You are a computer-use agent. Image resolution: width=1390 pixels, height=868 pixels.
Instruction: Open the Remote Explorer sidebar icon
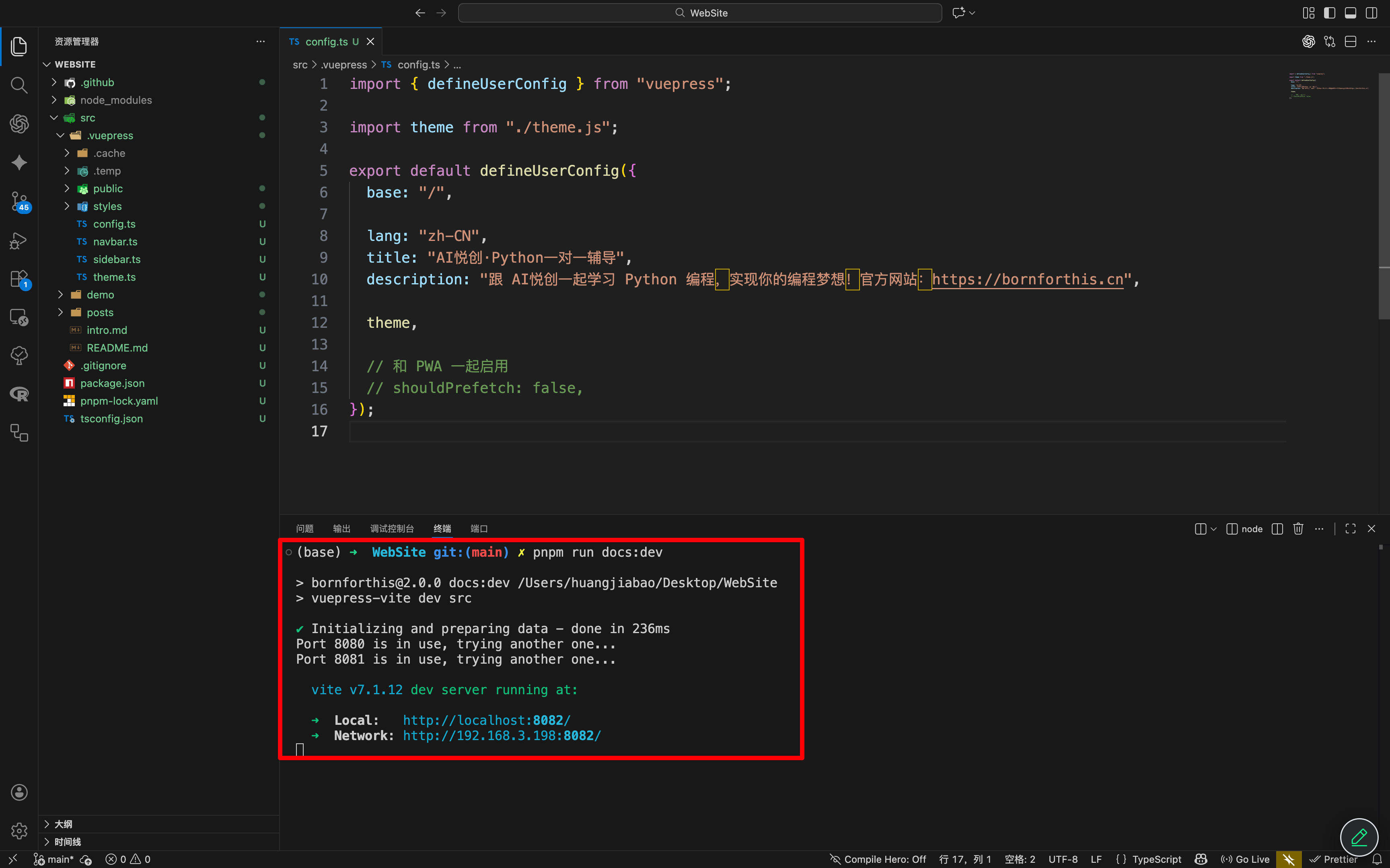pyautogui.click(x=19, y=317)
